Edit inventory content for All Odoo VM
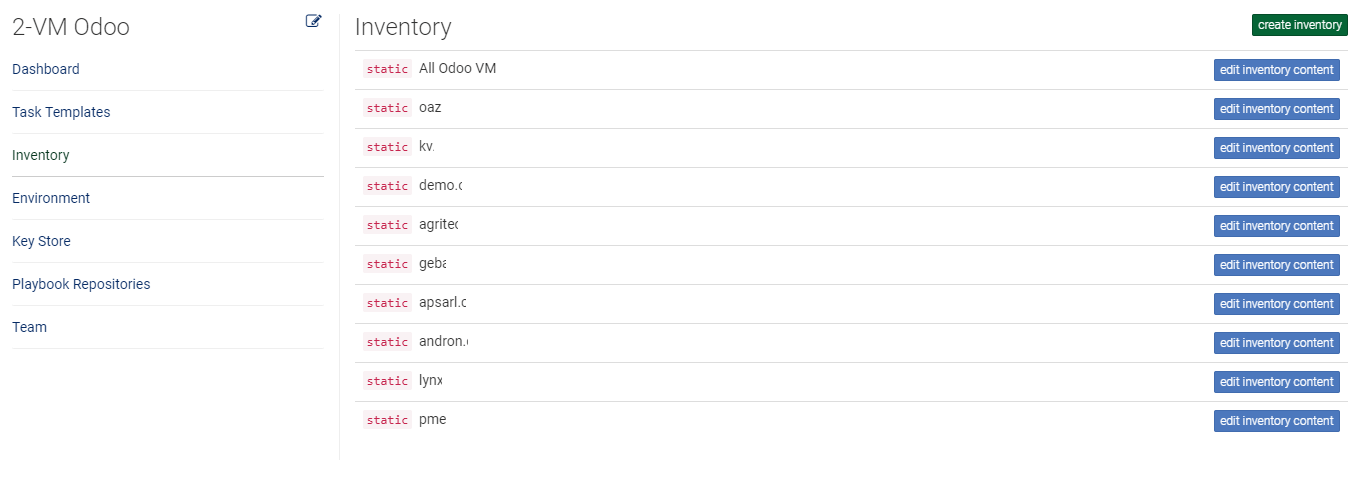Image resolution: width=1363 pixels, height=501 pixels. coord(1277,70)
